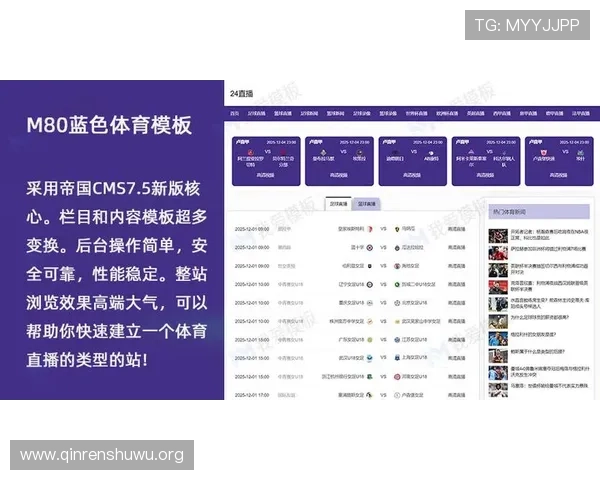Switch to the 篮球直播 tab above the match list

(x=367, y=204)
